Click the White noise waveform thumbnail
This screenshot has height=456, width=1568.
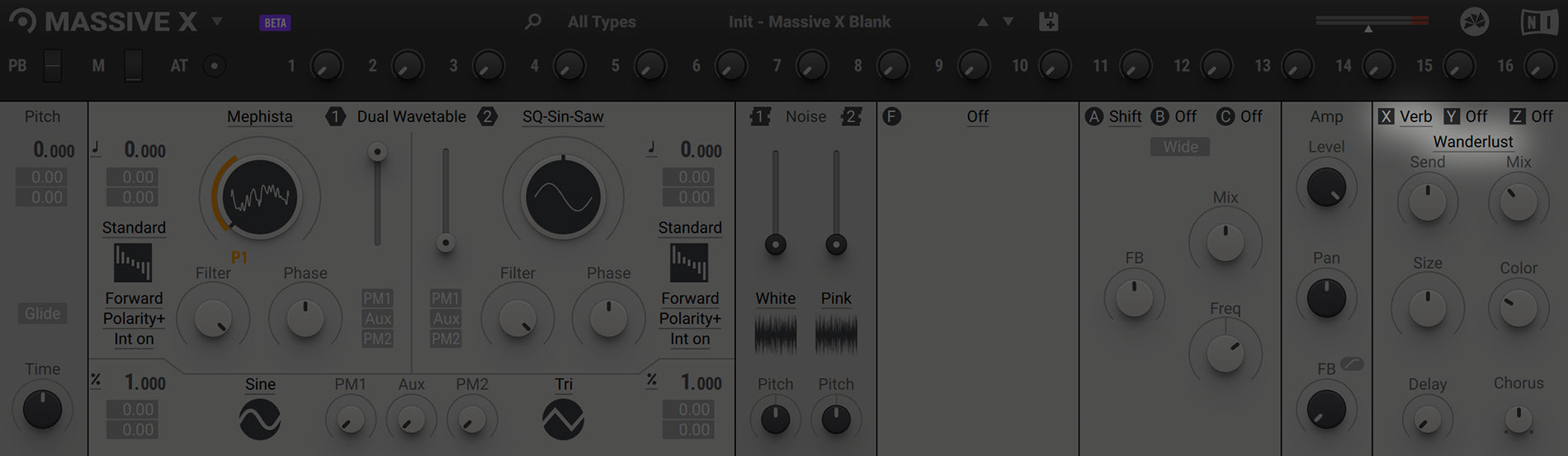click(x=776, y=334)
